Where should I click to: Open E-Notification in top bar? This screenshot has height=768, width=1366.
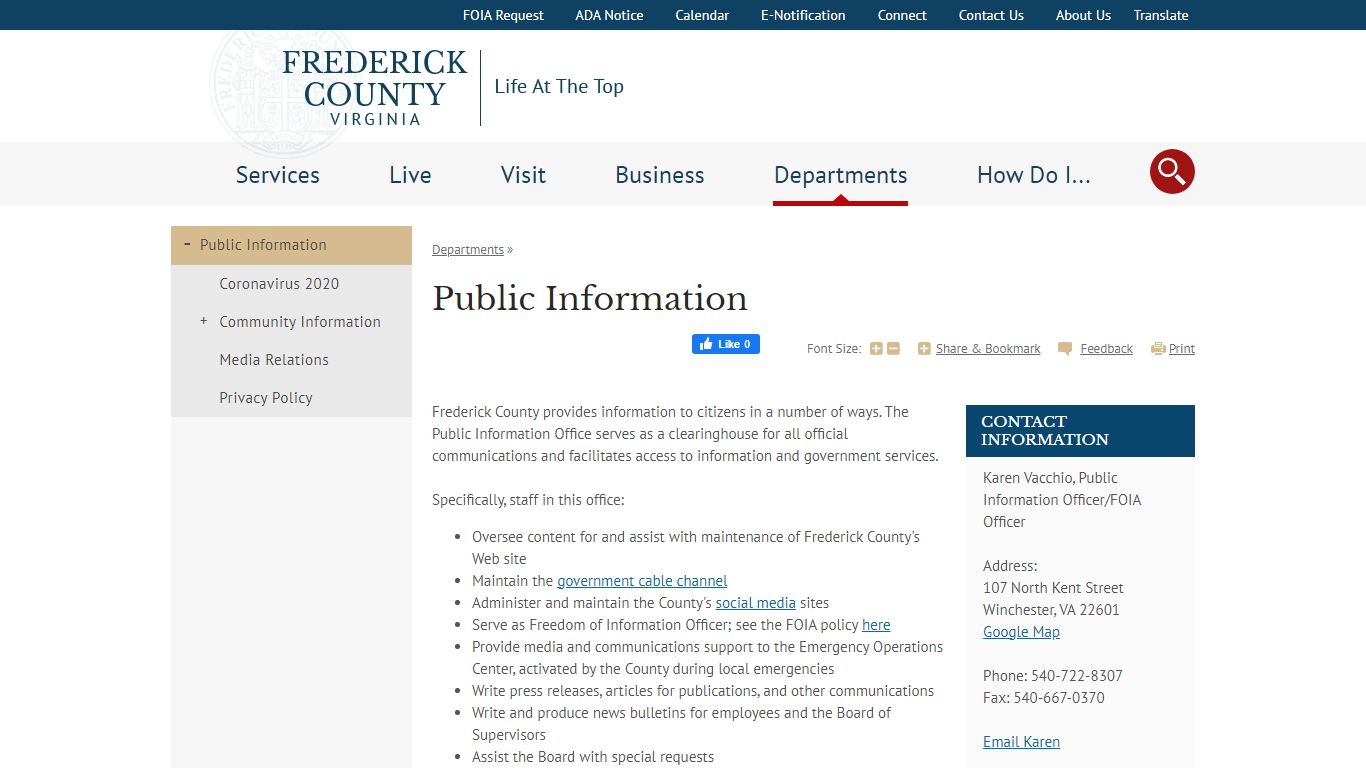[803, 15]
